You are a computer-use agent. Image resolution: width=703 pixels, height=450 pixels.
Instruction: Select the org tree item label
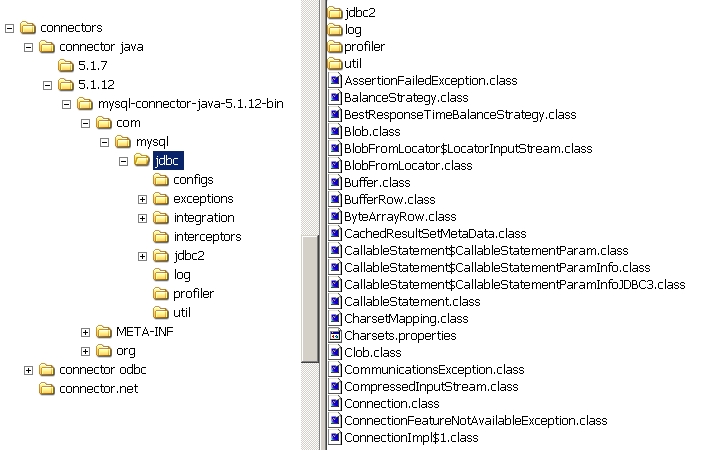[x=126, y=351]
